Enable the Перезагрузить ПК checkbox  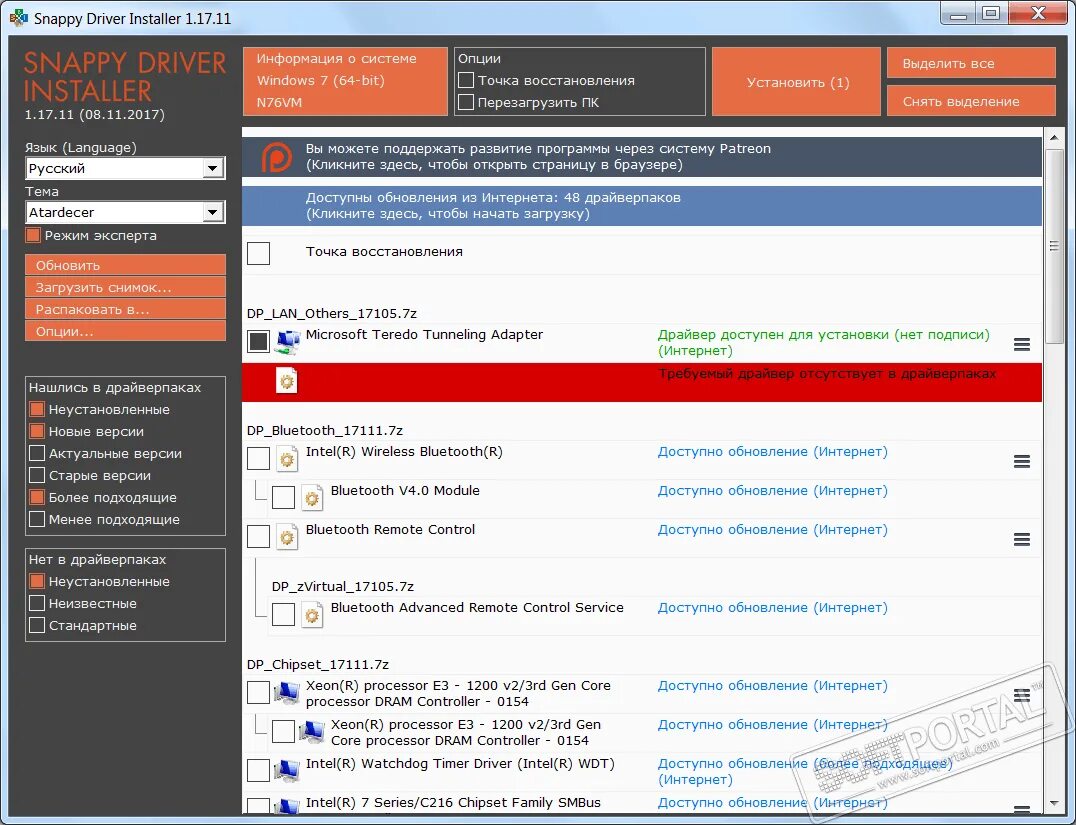[x=466, y=102]
